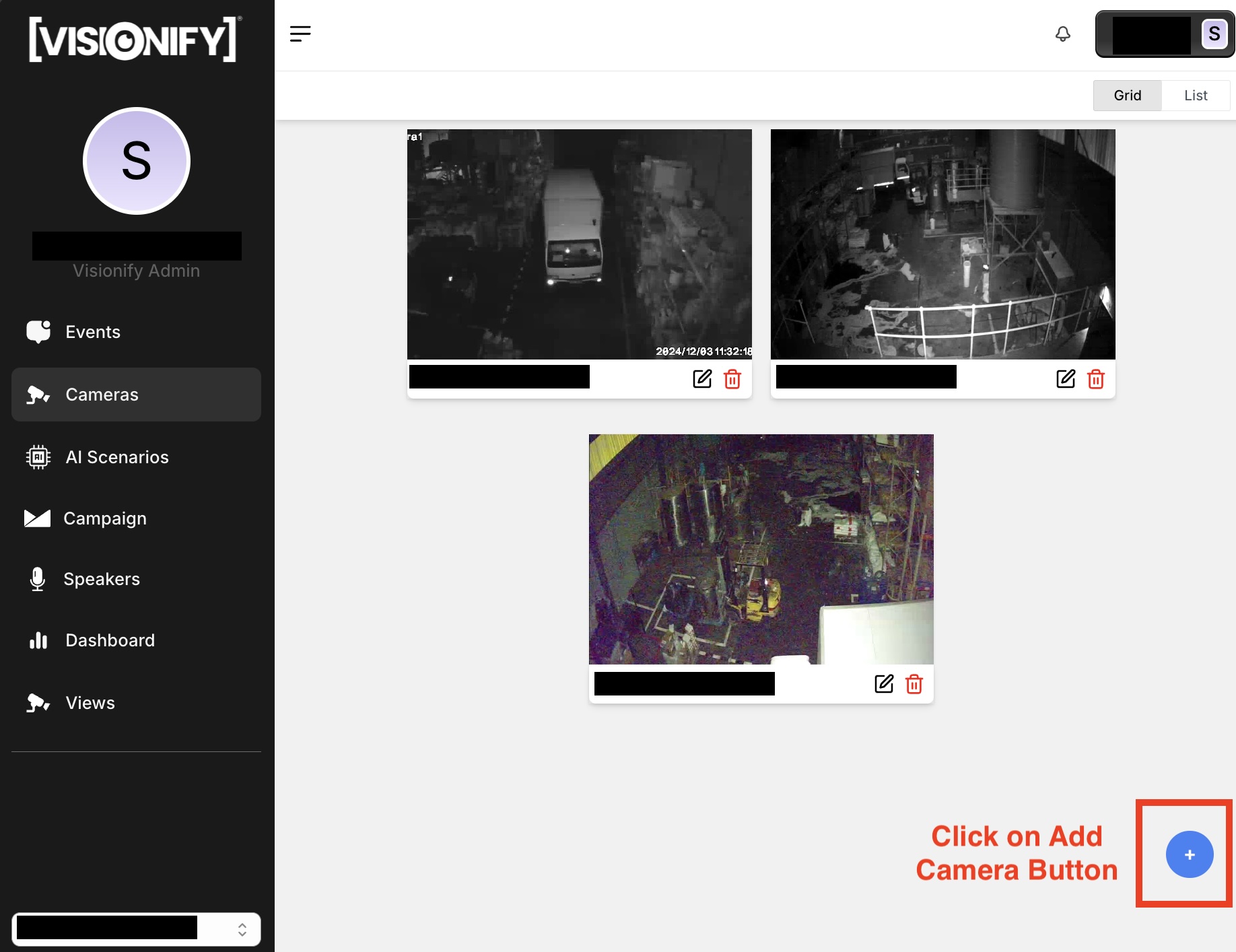Click the Campaign envelope icon
This screenshot has width=1236, height=952.
[38, 518]
